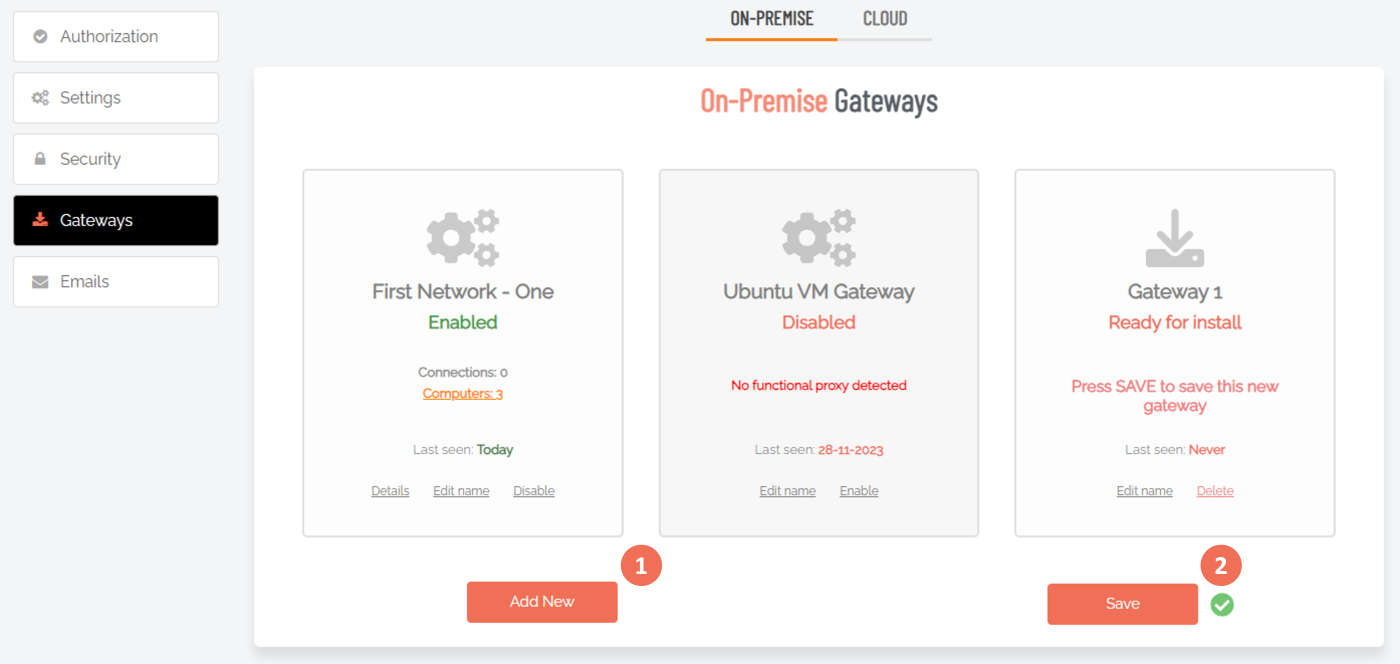Click the Emails envelope icon in sidebar
Image resolution: width=1400 pixels, height=664 pixels.
coord(40,282)
